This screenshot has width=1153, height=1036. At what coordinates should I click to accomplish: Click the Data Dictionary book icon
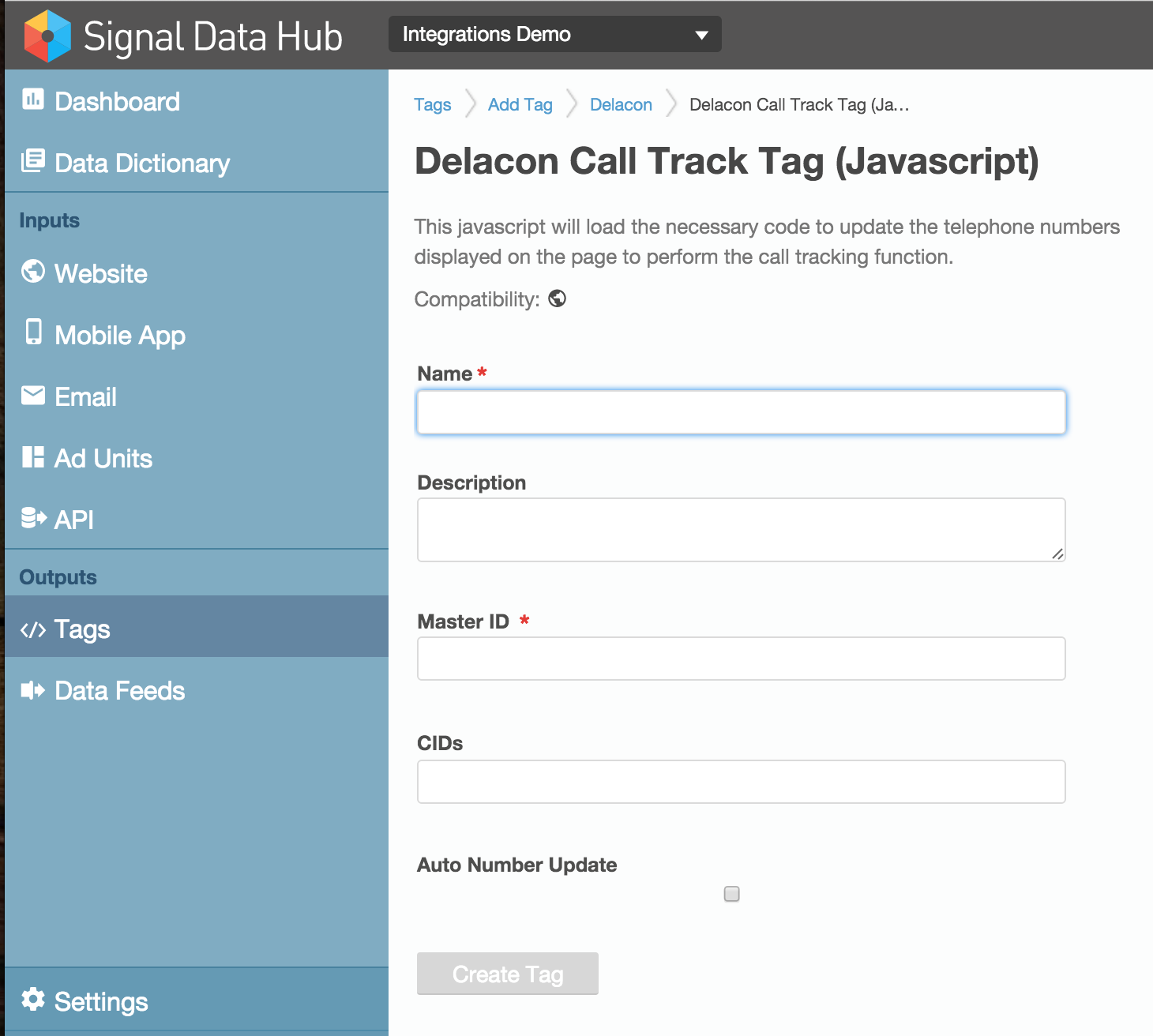click(x=33, y=160)
